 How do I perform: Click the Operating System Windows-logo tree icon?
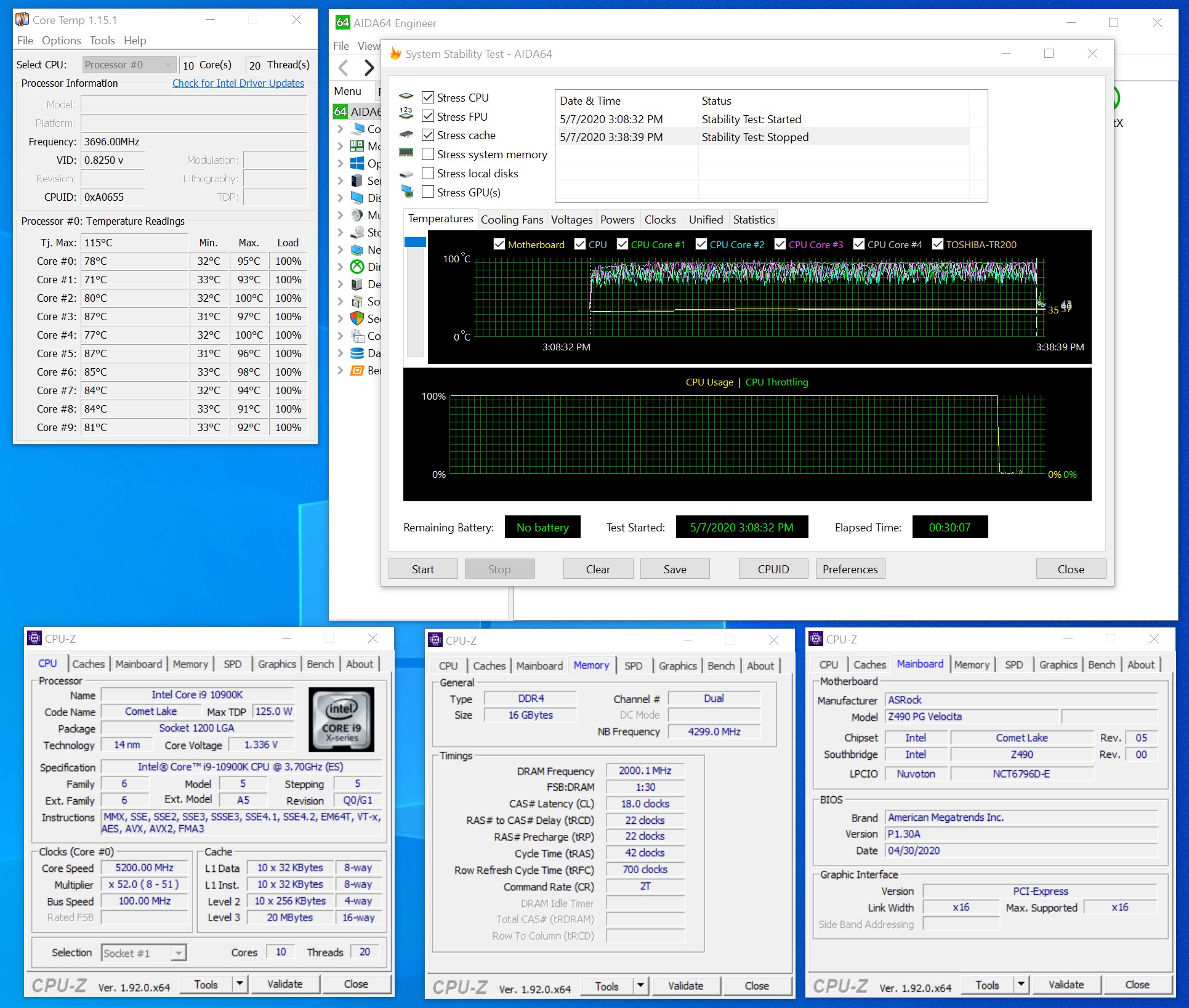(x=357, y=163)
